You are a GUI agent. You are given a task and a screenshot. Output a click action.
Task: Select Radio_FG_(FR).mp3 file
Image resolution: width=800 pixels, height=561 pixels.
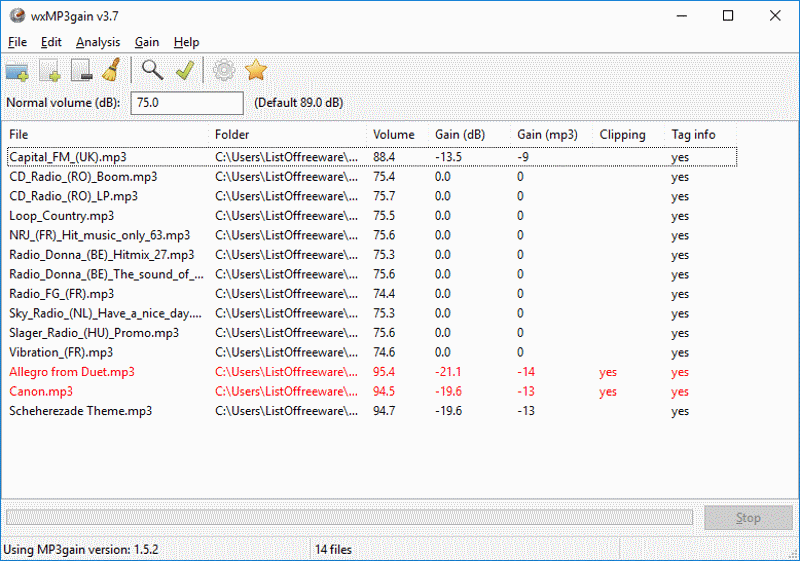pyautogui.click(x=62, y=294)
